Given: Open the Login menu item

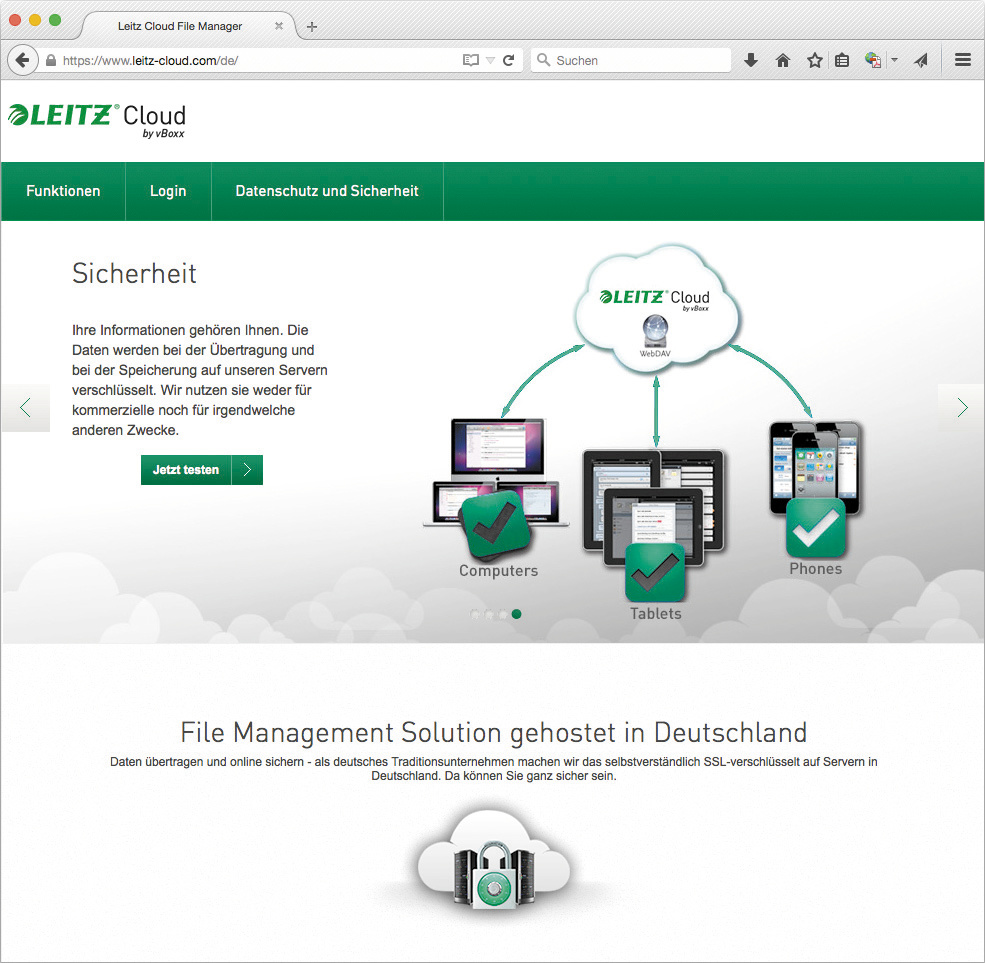Looking at the screenshot, I should point(168,191).
